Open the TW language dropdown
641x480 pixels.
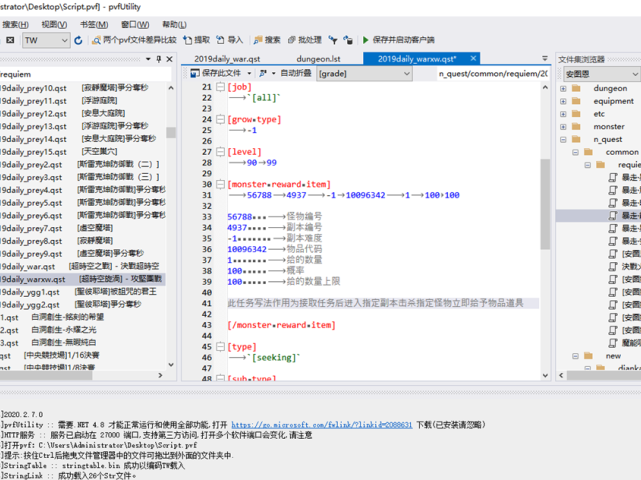click(45, 41)
